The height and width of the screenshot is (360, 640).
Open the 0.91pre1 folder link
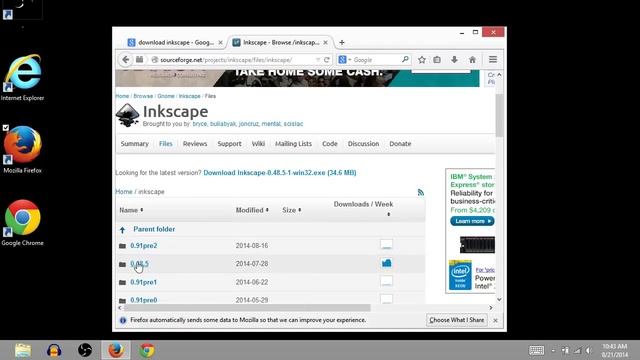point(143,282)
